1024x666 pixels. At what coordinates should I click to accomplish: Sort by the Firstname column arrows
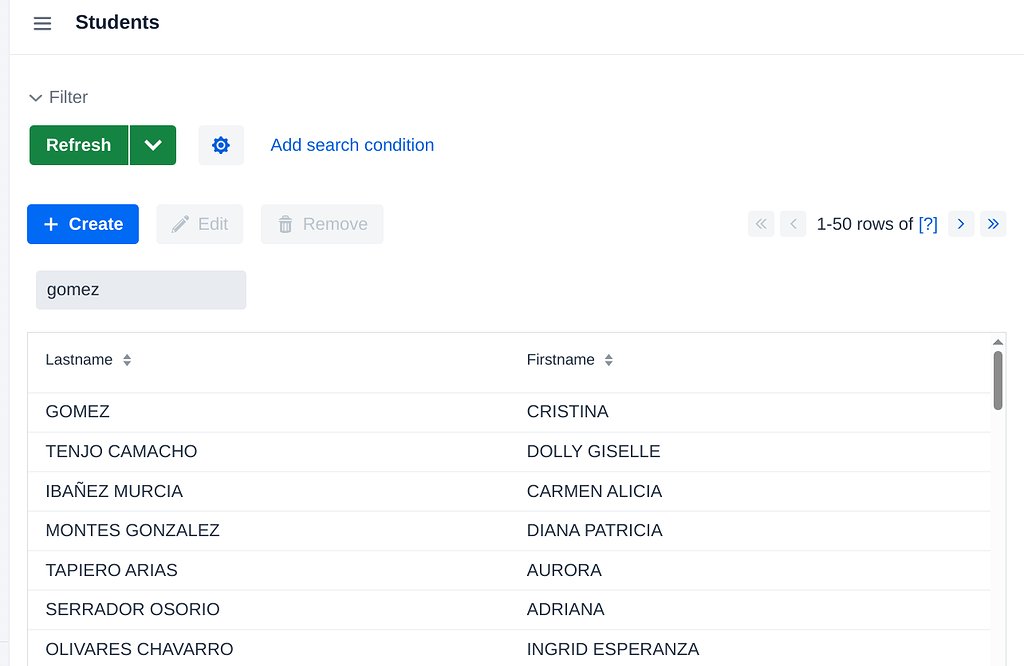[609, 360]
